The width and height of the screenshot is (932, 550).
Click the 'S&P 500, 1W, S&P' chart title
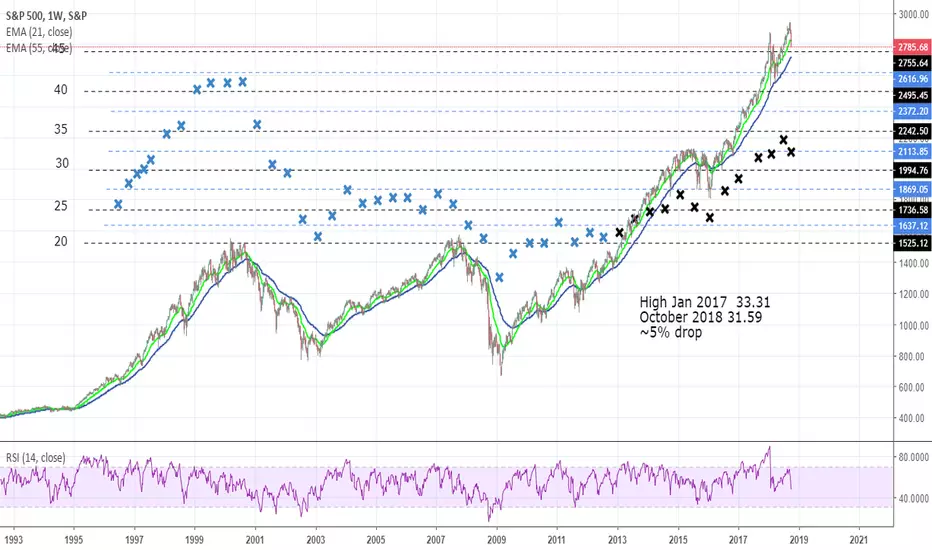click(46, 17)
